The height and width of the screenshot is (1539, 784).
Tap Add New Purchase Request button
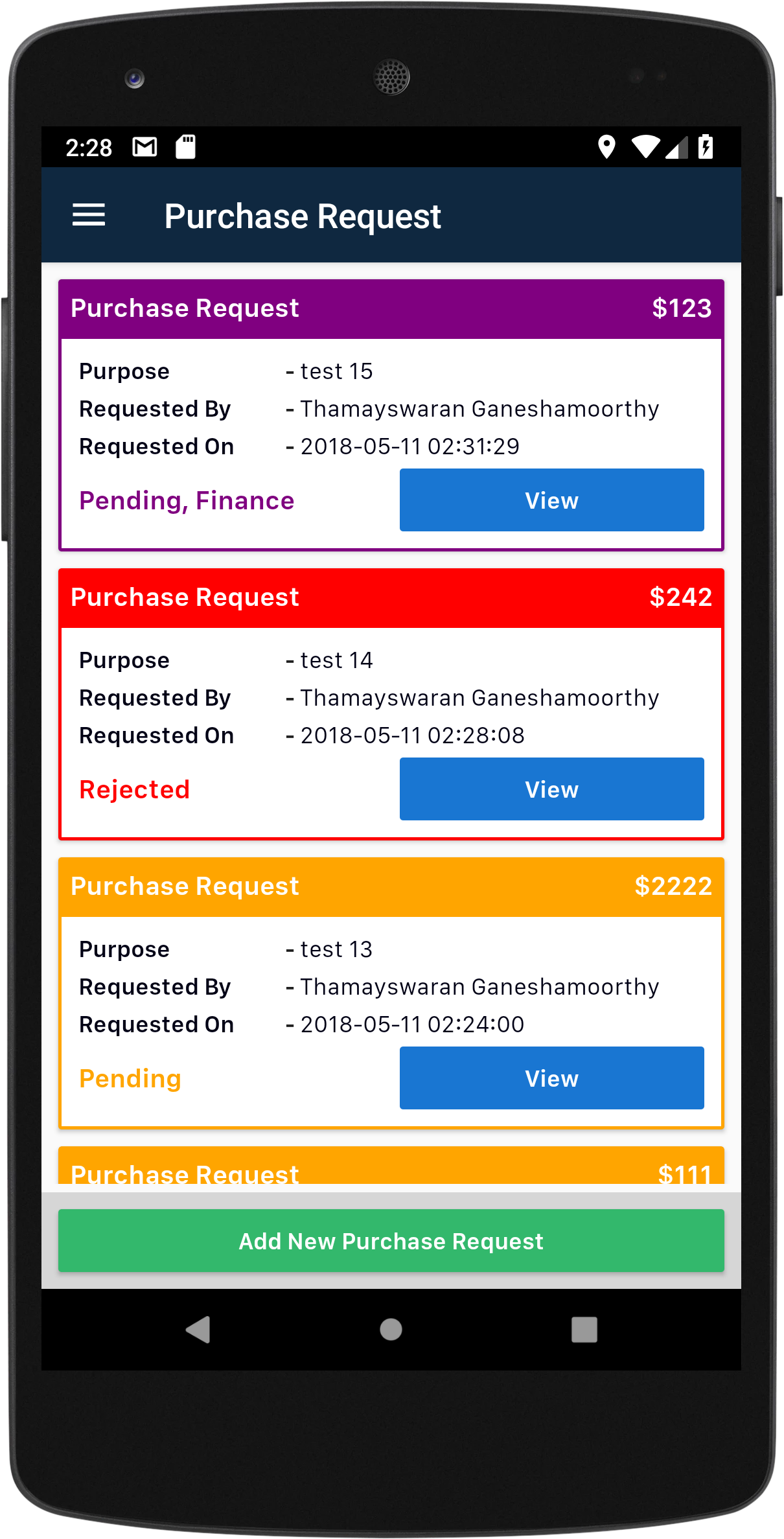point(391,1241)
